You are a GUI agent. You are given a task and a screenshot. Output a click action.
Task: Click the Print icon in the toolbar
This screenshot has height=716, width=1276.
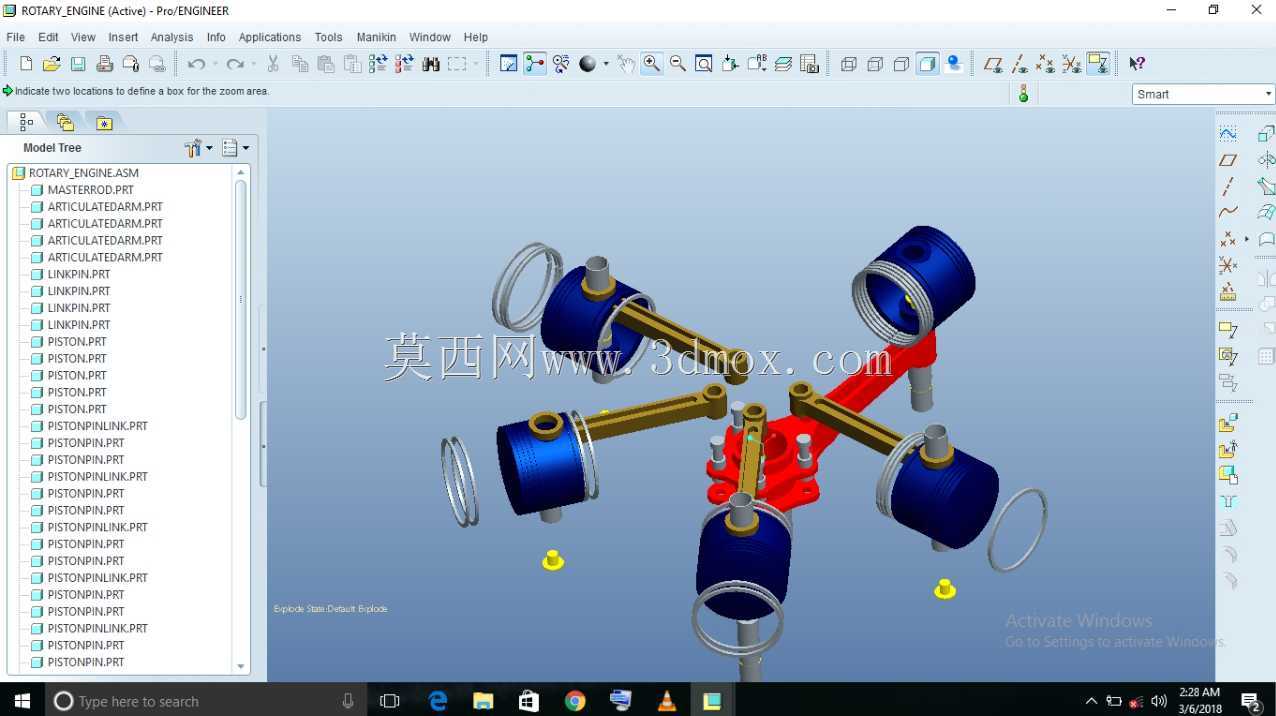tap(104, 64)
